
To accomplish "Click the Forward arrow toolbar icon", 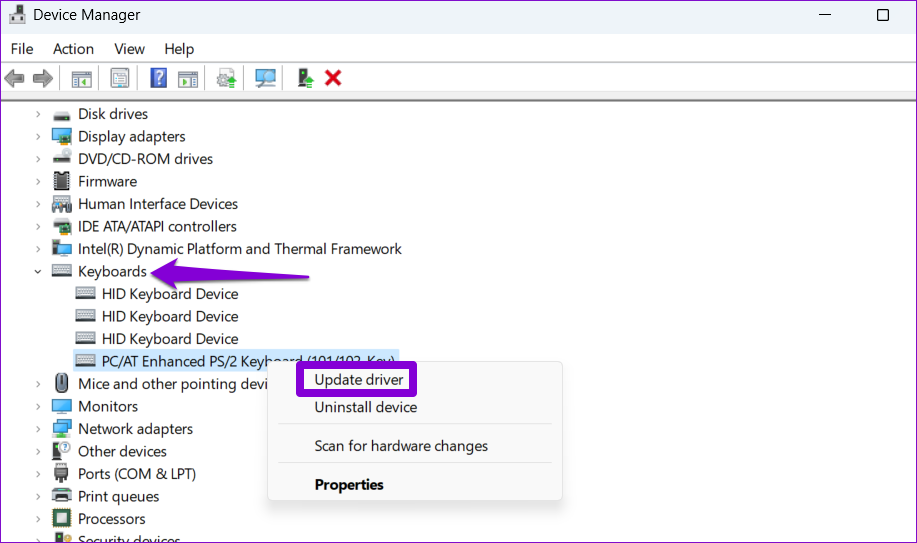I will [43, 78].
